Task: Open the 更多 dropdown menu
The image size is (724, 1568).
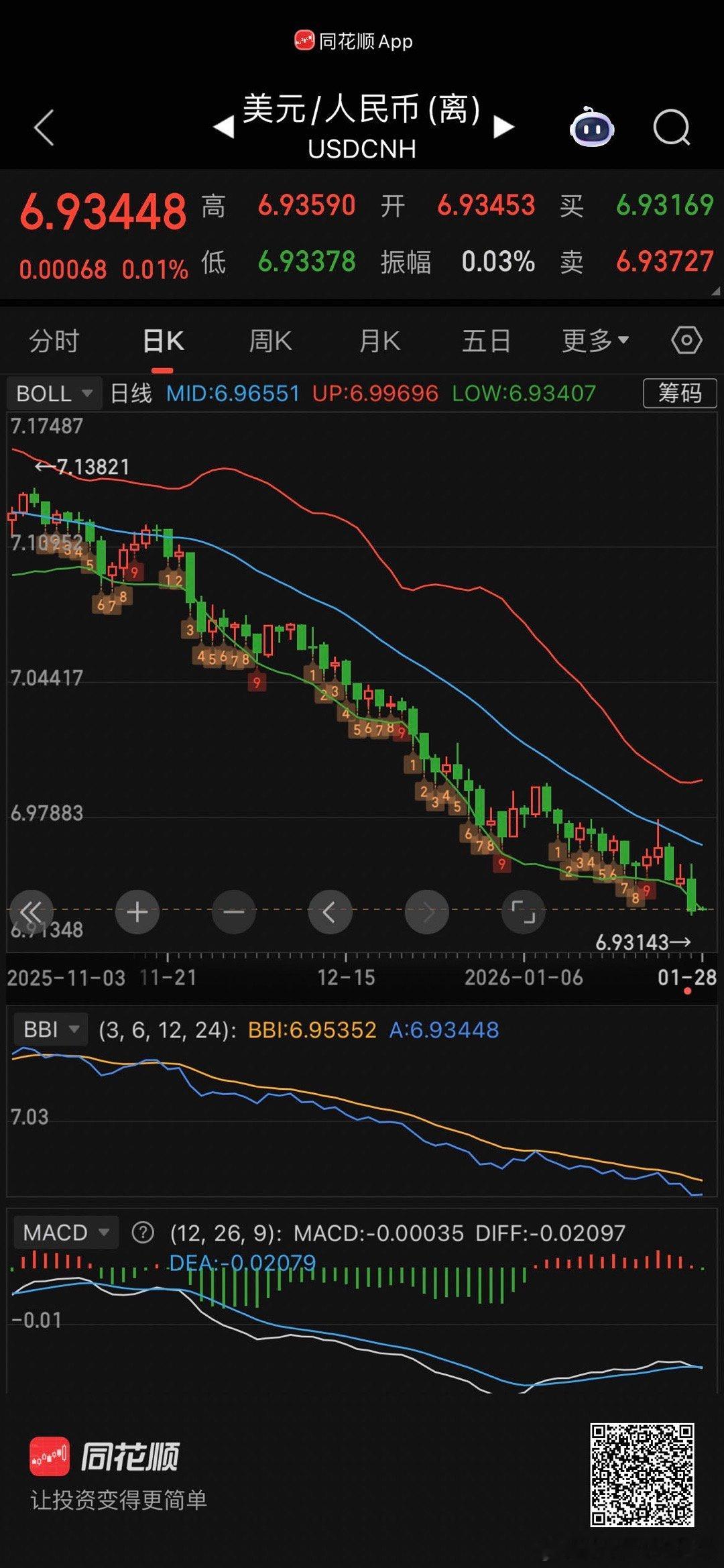Action: pyautogui.click(x=595, y=341)
